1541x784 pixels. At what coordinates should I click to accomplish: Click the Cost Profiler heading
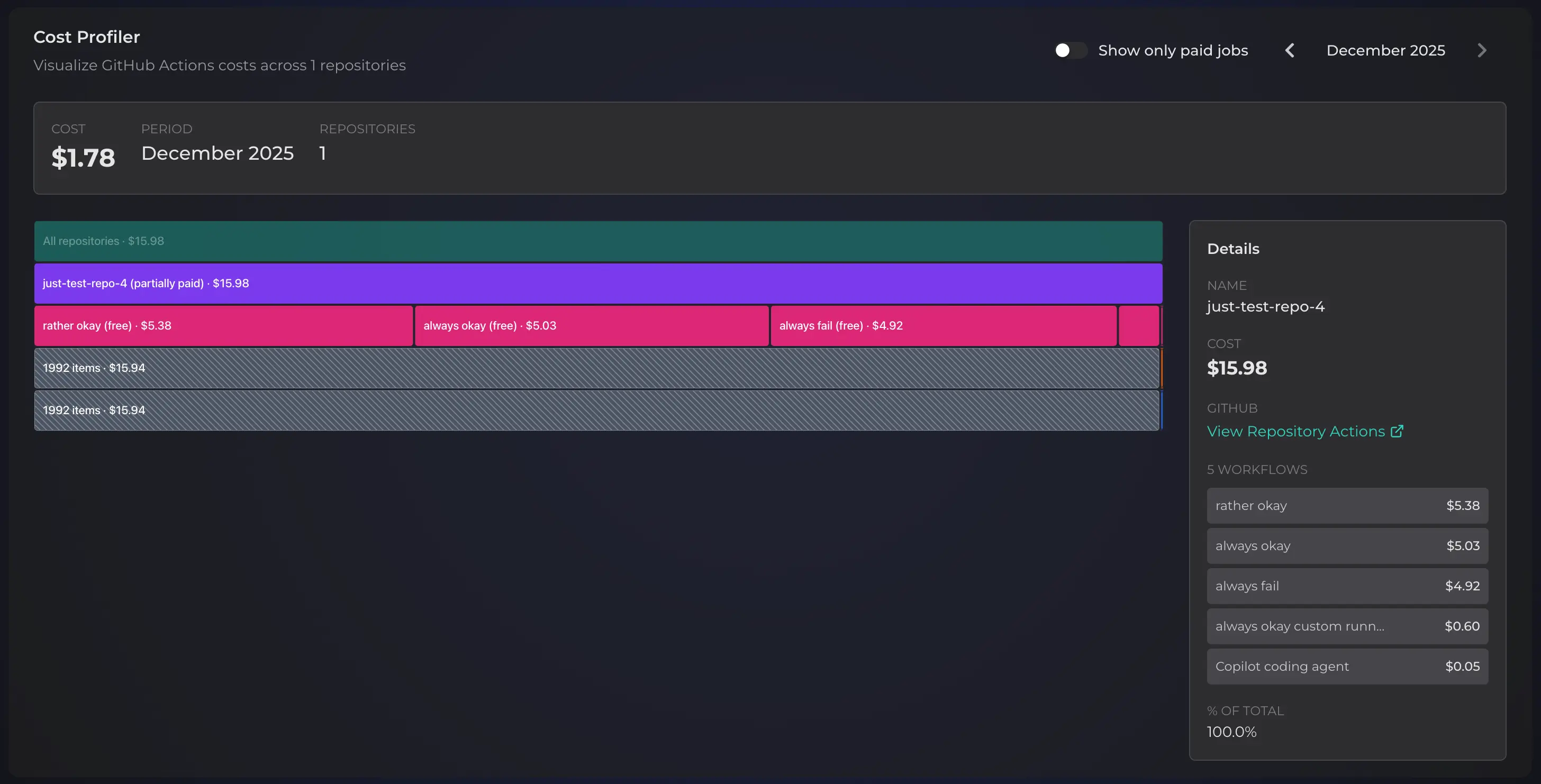point(86,37)
